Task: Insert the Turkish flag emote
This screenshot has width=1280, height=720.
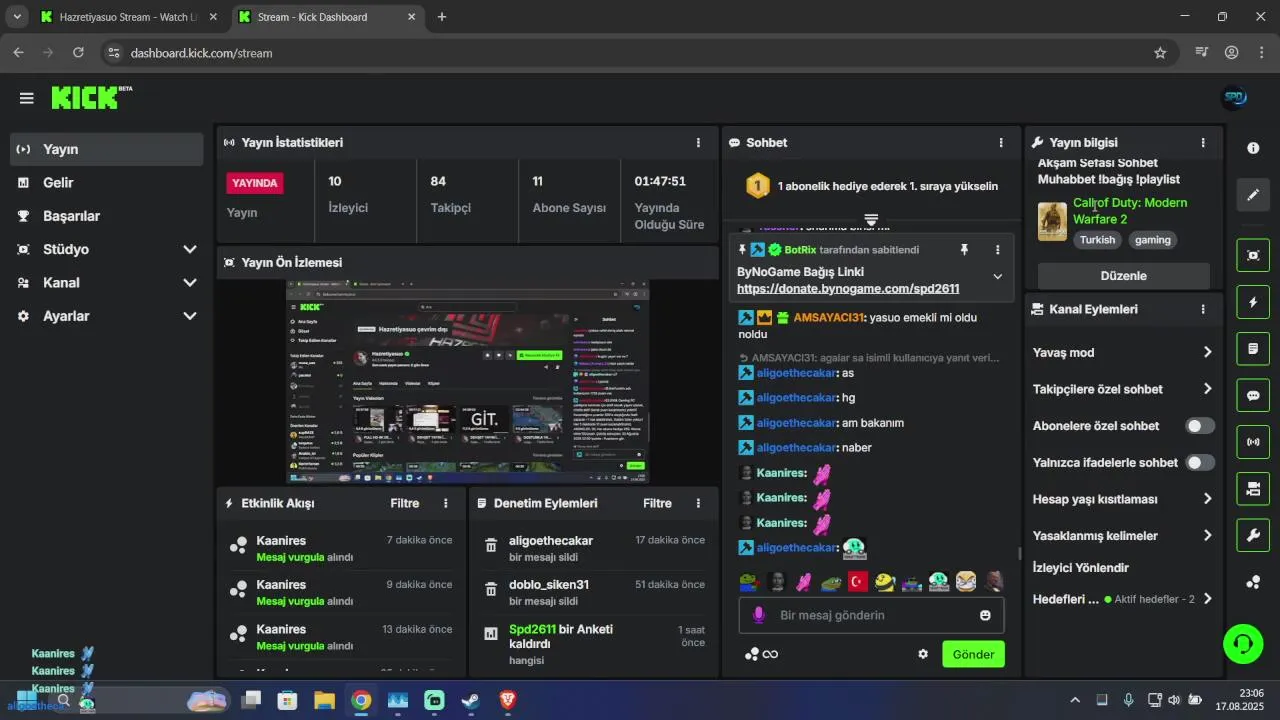Action: tap(857, 581)
